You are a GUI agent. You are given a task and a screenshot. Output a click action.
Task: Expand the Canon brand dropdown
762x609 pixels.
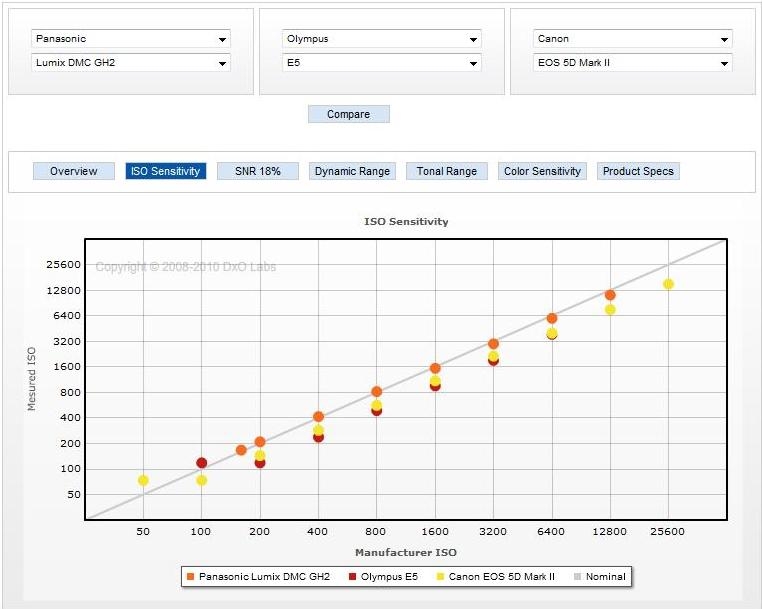pos(633,39)
